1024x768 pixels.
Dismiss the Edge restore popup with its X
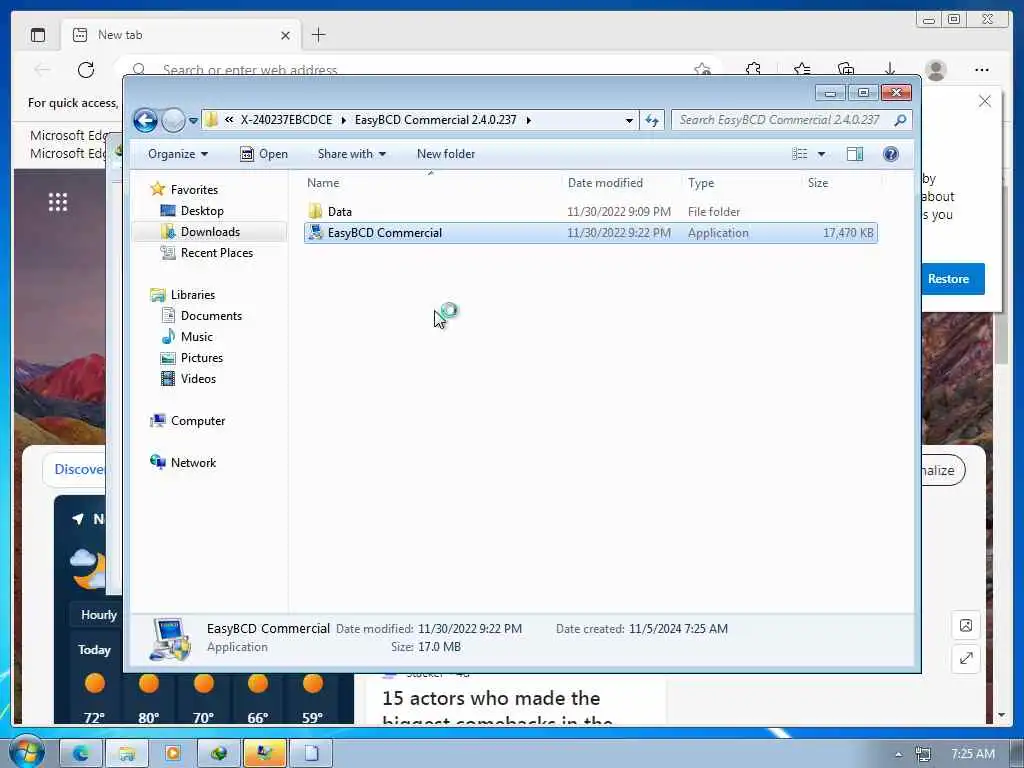(x=985, y=101)
